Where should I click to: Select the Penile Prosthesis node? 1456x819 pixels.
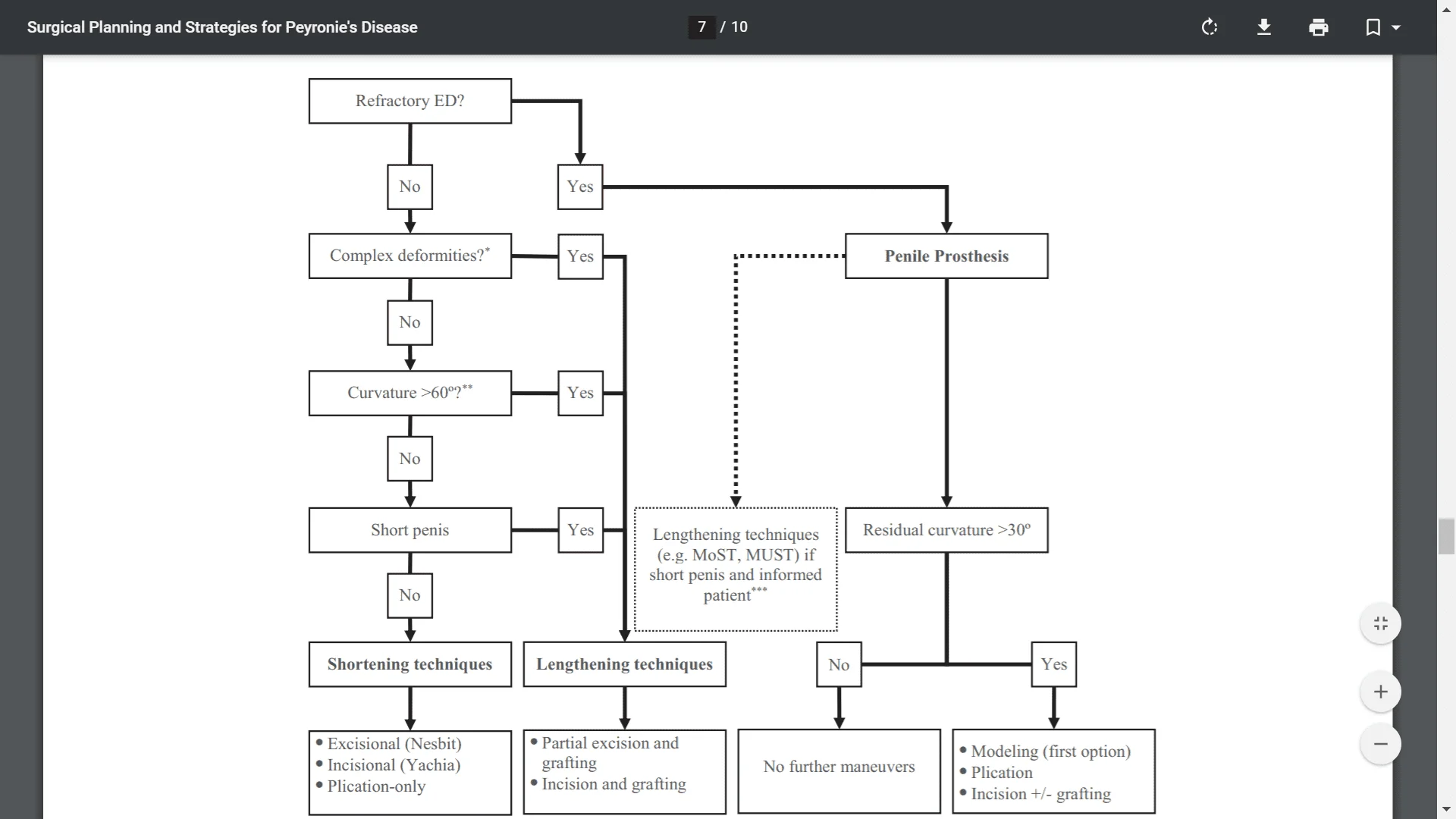pos(946,256)
